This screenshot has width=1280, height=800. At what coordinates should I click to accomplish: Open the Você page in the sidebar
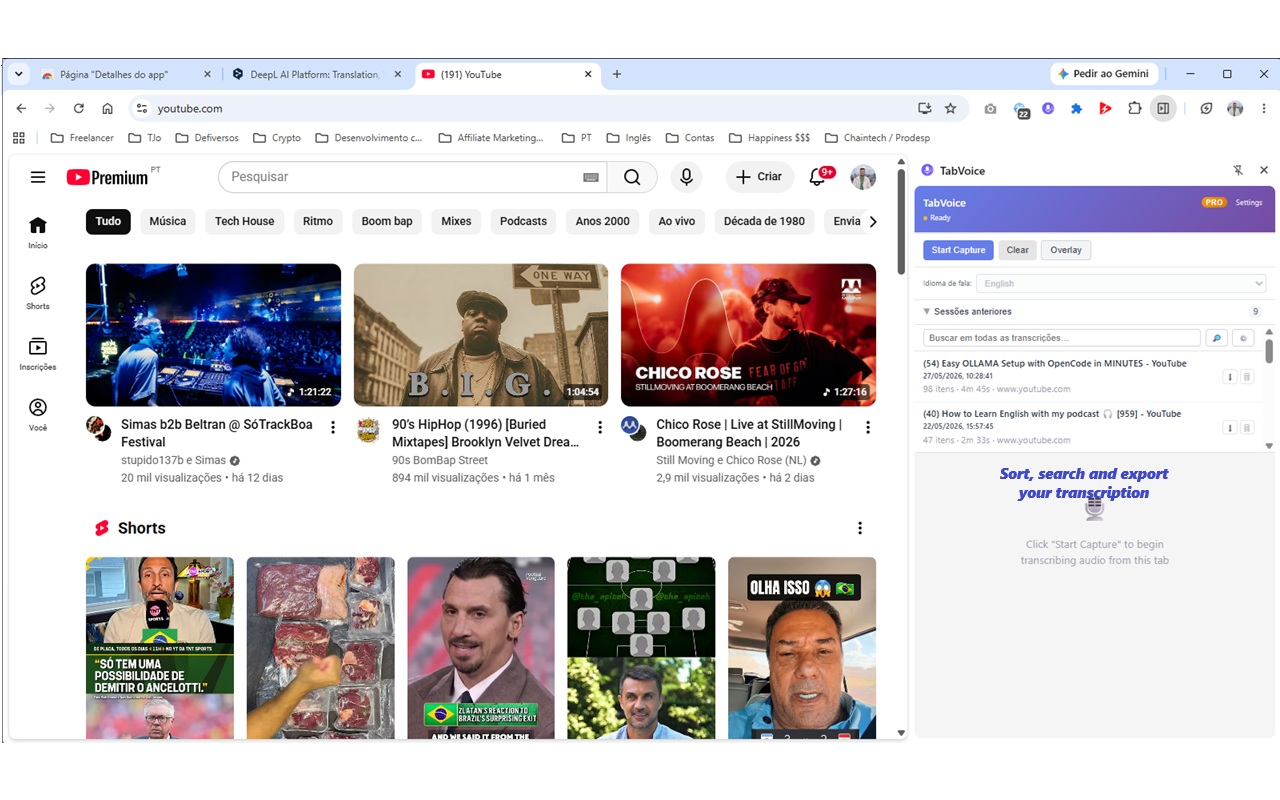pos(38,415)
